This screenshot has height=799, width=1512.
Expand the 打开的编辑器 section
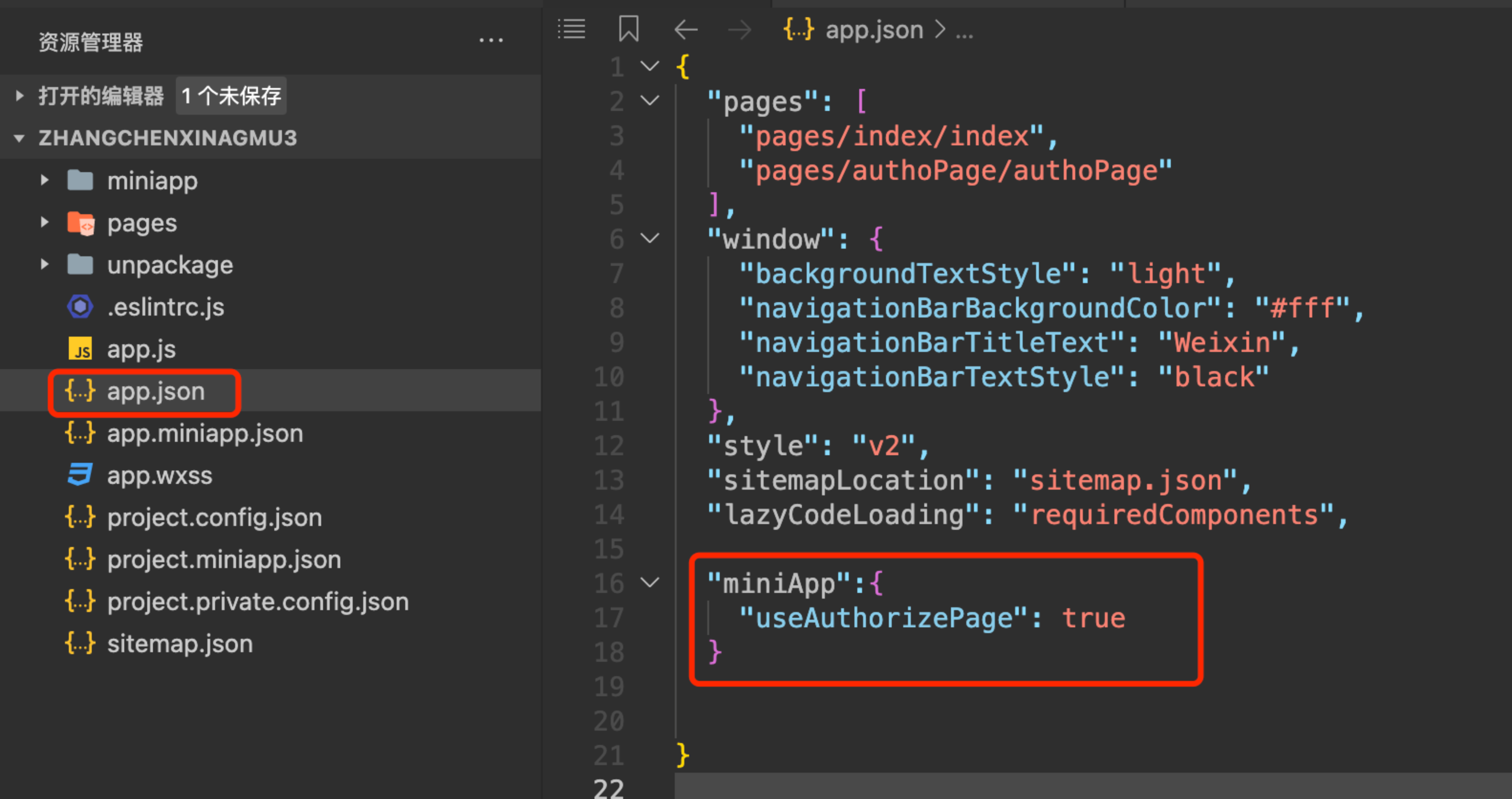(20, 95)
